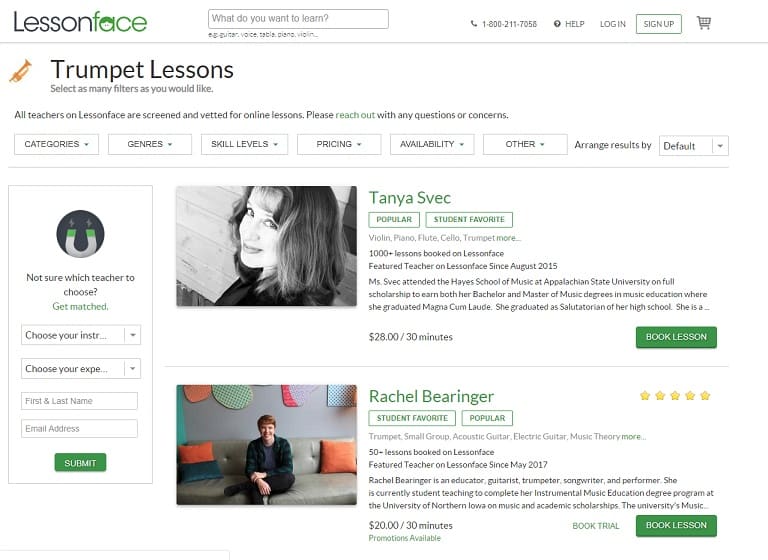Viewport: 768px width, 560px height.
Task: Click the search box in the header
Action: coord(298,18)
